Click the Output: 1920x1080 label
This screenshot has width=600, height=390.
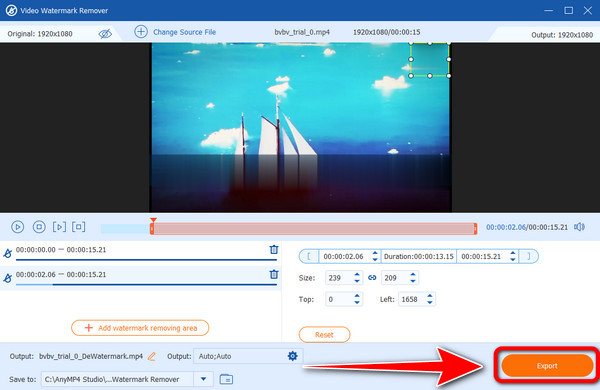coord(562,35)
